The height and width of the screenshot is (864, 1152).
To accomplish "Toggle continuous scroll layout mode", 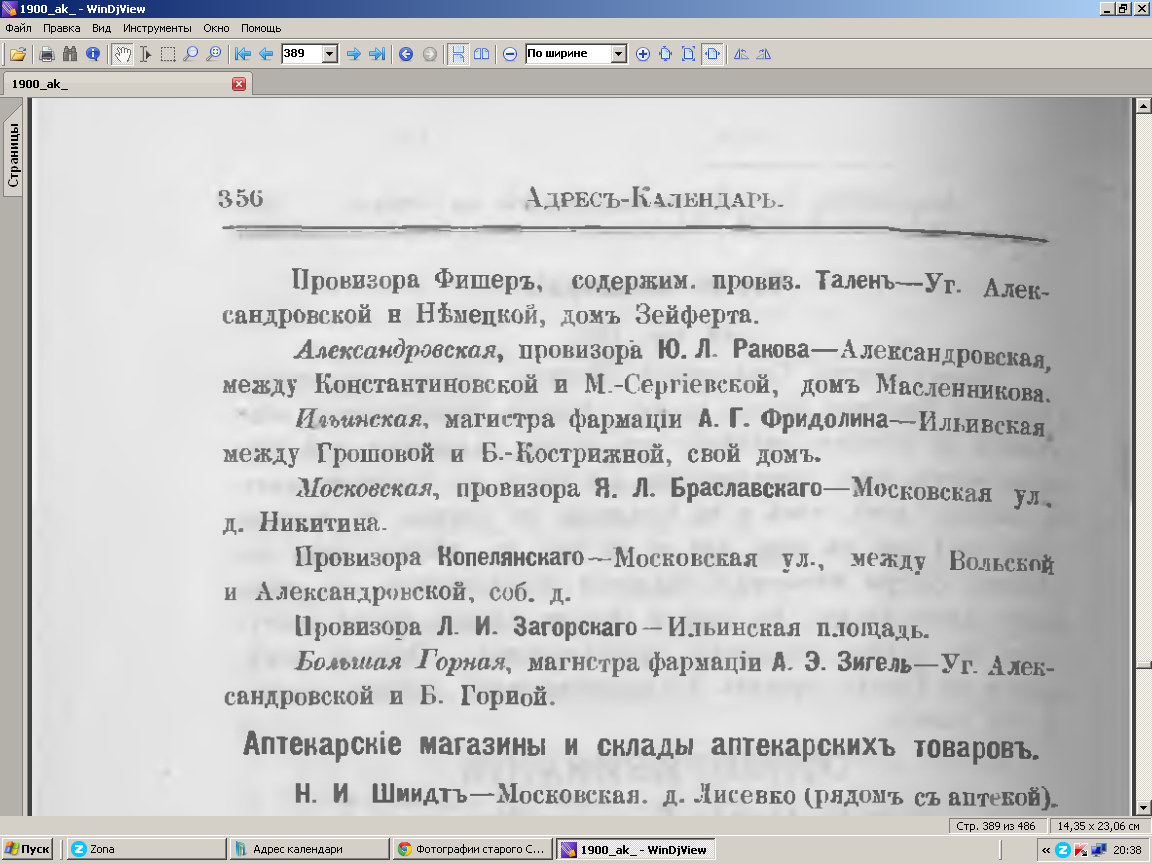I will tap(457, 54).
